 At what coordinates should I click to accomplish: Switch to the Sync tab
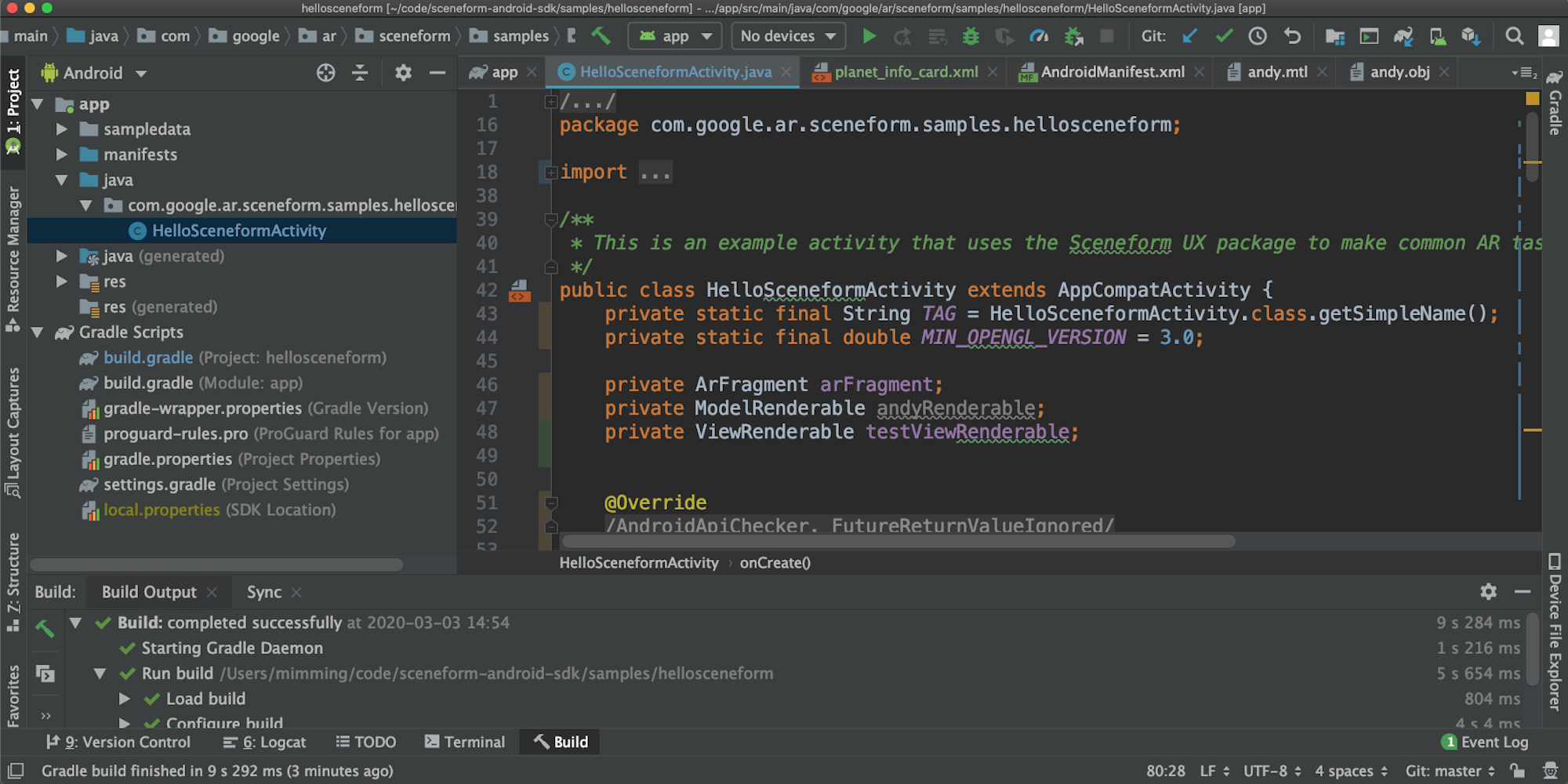coord(263,593)
